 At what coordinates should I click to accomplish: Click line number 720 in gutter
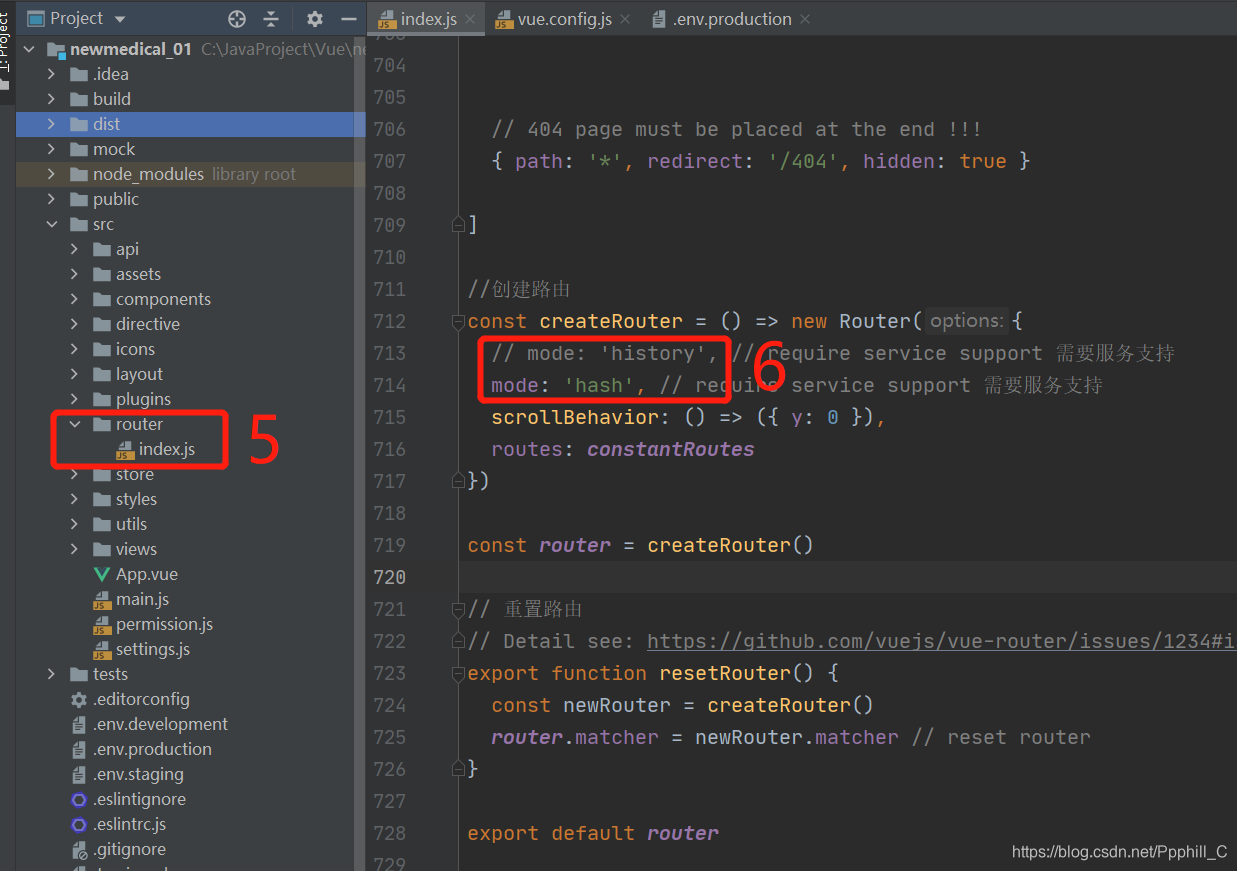coord(389,577)
